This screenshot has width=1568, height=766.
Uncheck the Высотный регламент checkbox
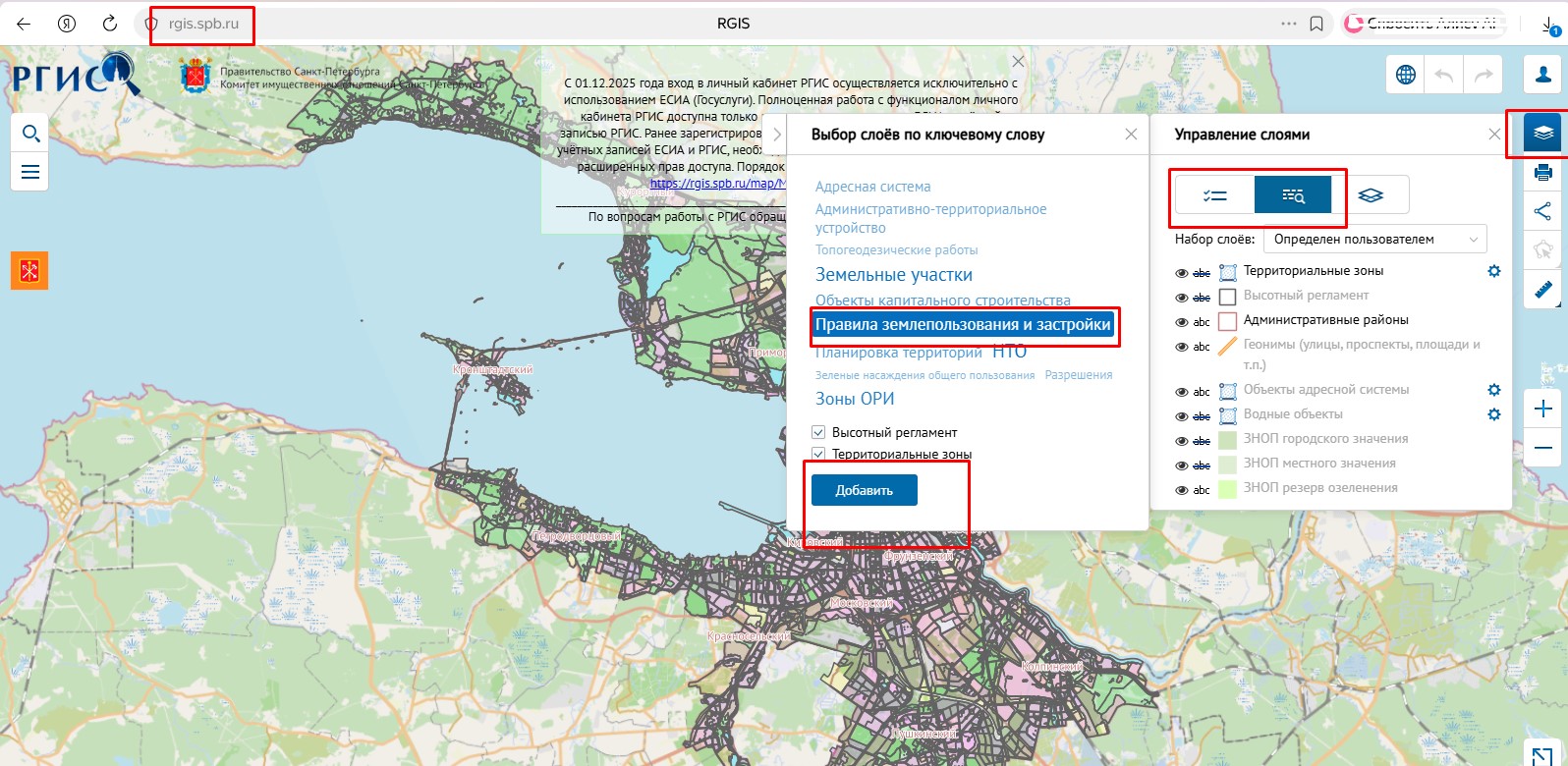pyautogui.click(x=818, y=432)
